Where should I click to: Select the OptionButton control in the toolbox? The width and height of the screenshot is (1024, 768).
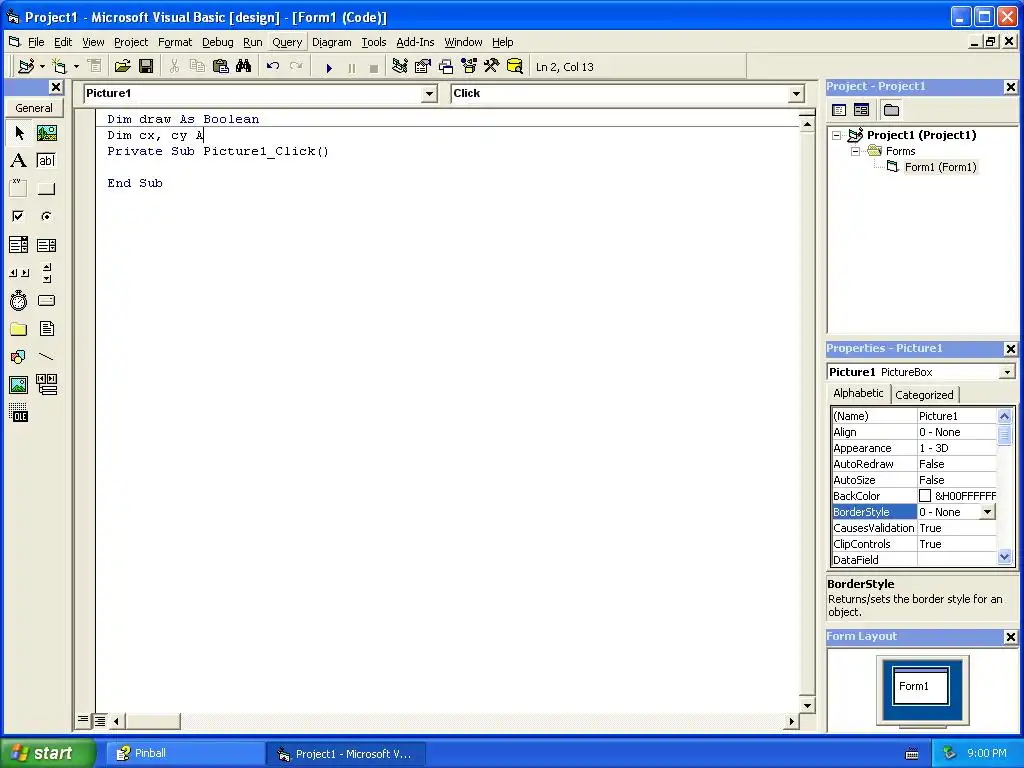point(46,216)
